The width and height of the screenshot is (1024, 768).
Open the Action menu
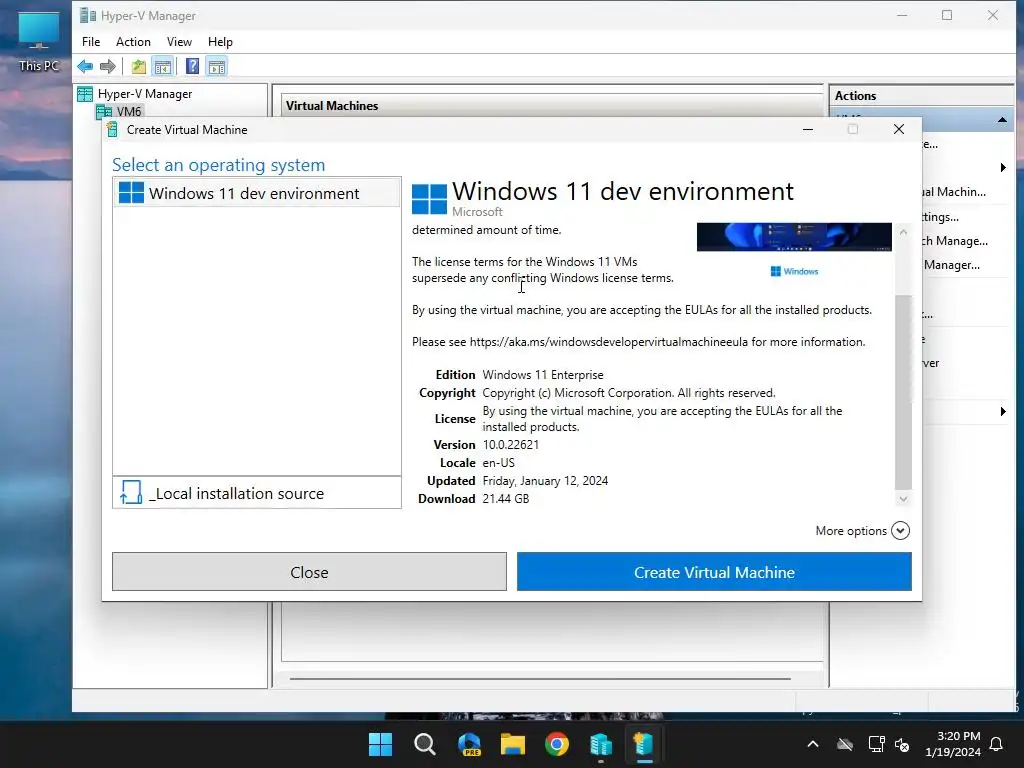coord(133,42)
